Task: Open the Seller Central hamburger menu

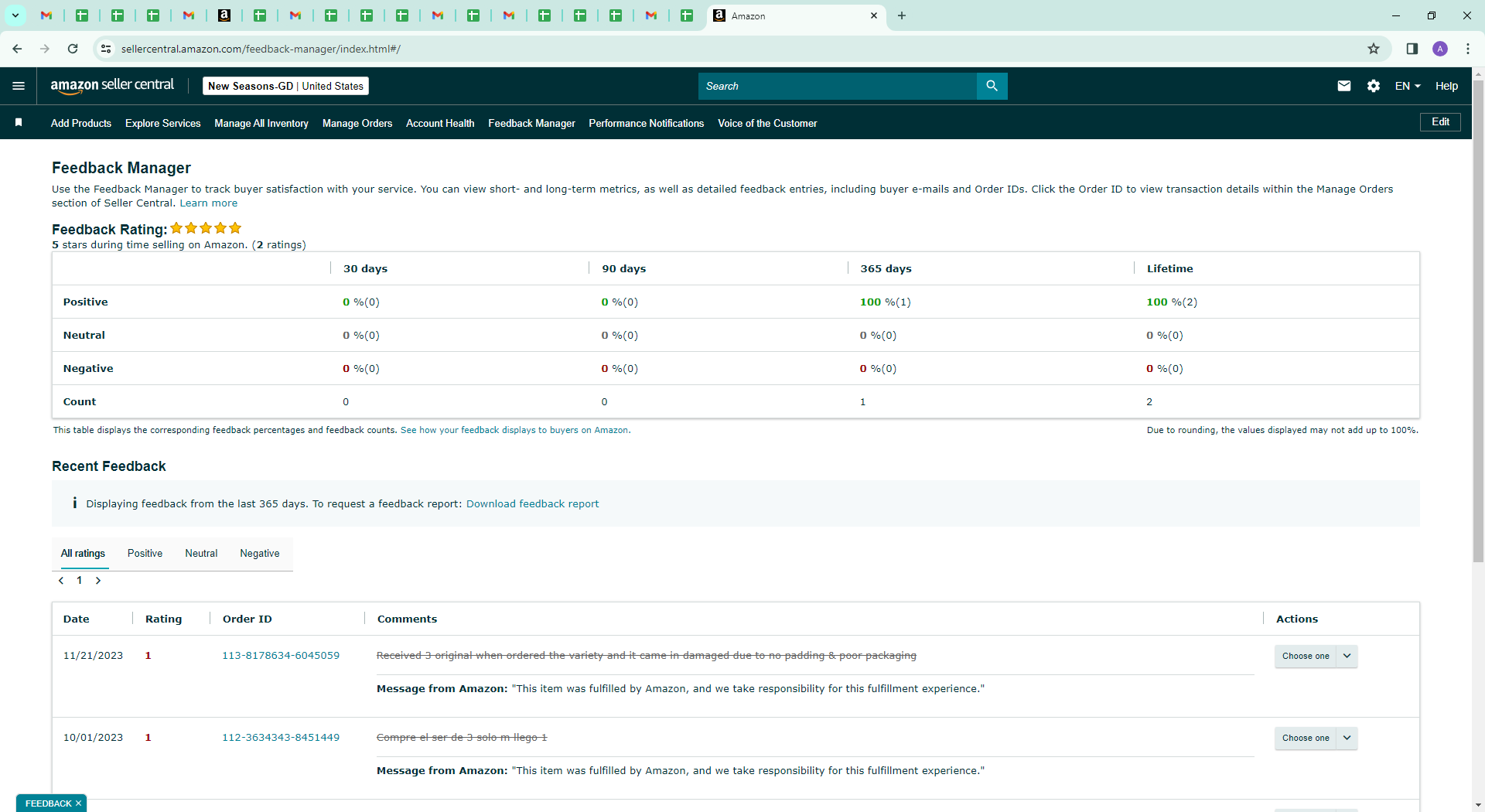Action: (19, 86)
